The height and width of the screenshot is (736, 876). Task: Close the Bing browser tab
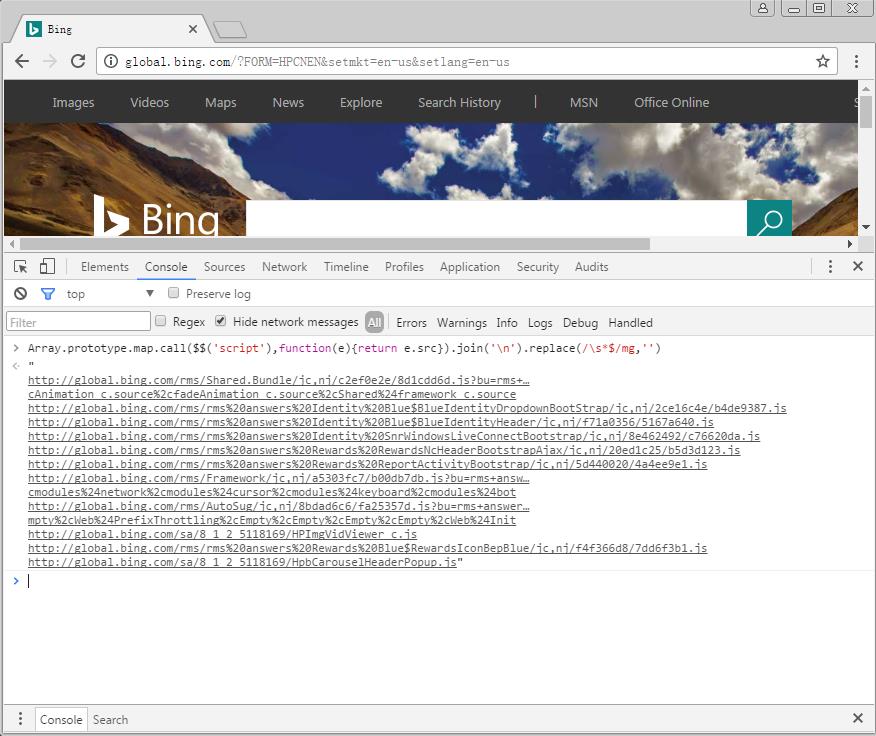(193, 29)
